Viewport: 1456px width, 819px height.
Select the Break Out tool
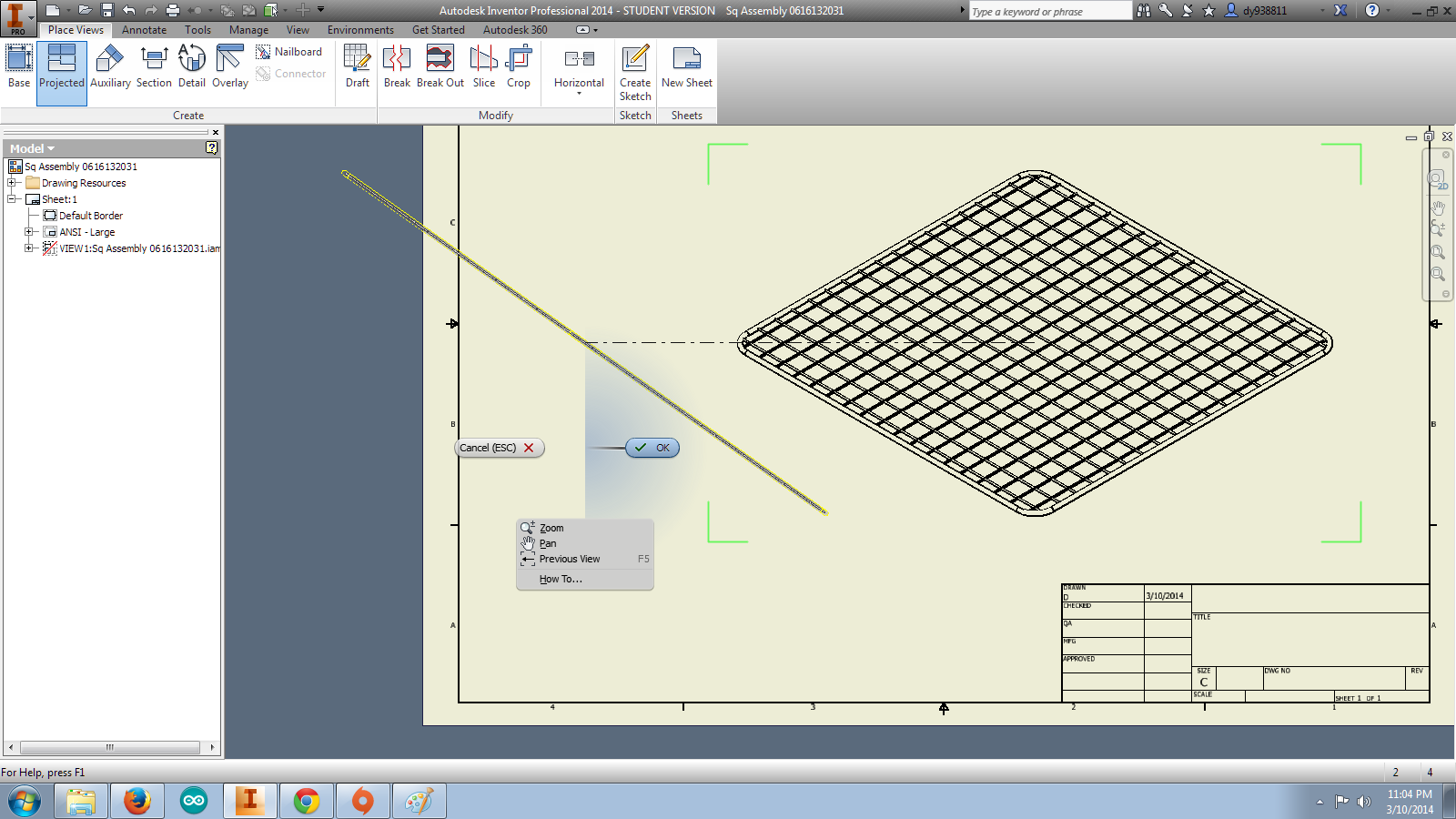440,68
